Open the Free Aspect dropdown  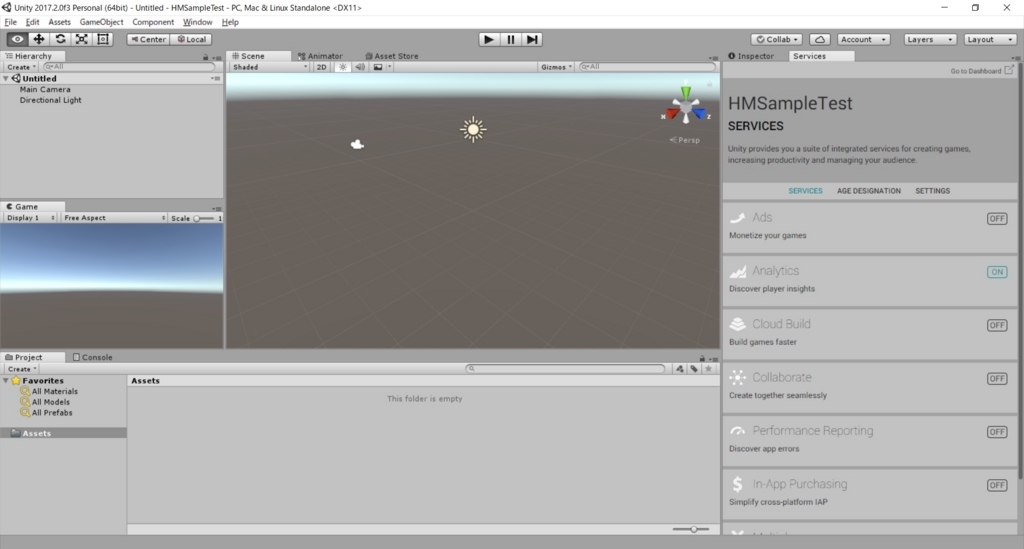[114, 218]
